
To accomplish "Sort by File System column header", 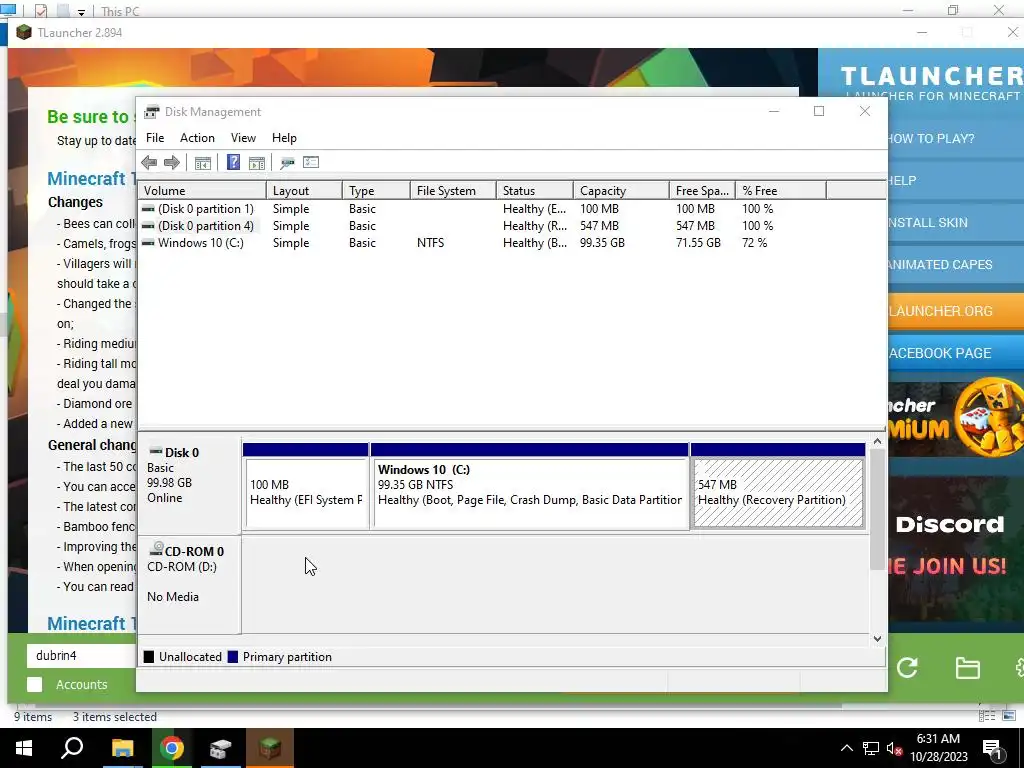I will [x=453, y=191].
